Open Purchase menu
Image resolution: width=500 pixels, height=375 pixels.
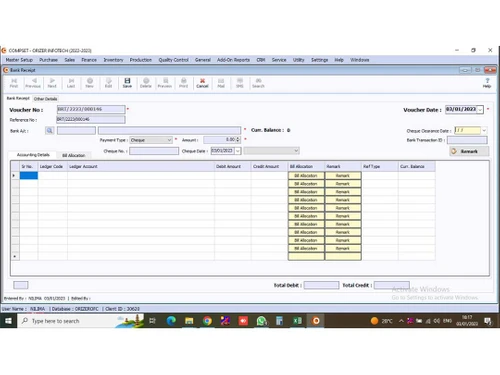[48, 60]
